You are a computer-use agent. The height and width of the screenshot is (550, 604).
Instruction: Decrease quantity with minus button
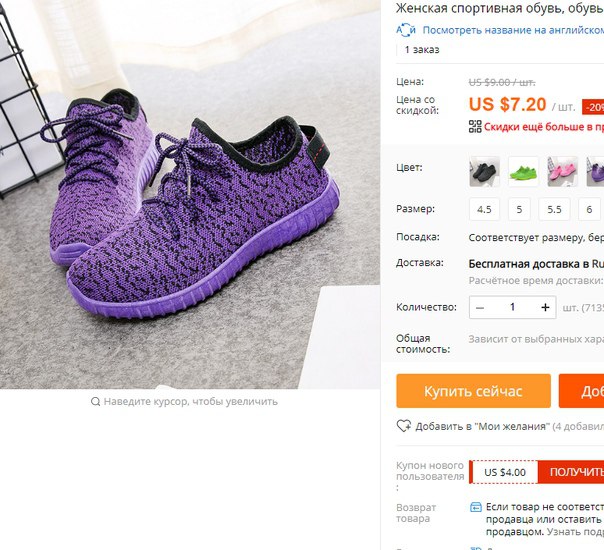click(x=480, y=307)
